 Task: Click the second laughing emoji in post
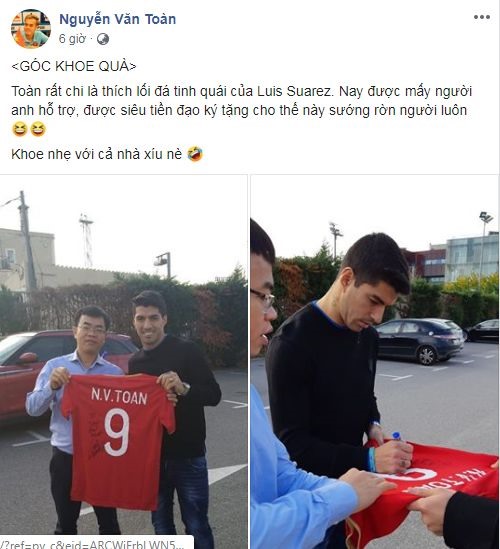pos(38,129)
